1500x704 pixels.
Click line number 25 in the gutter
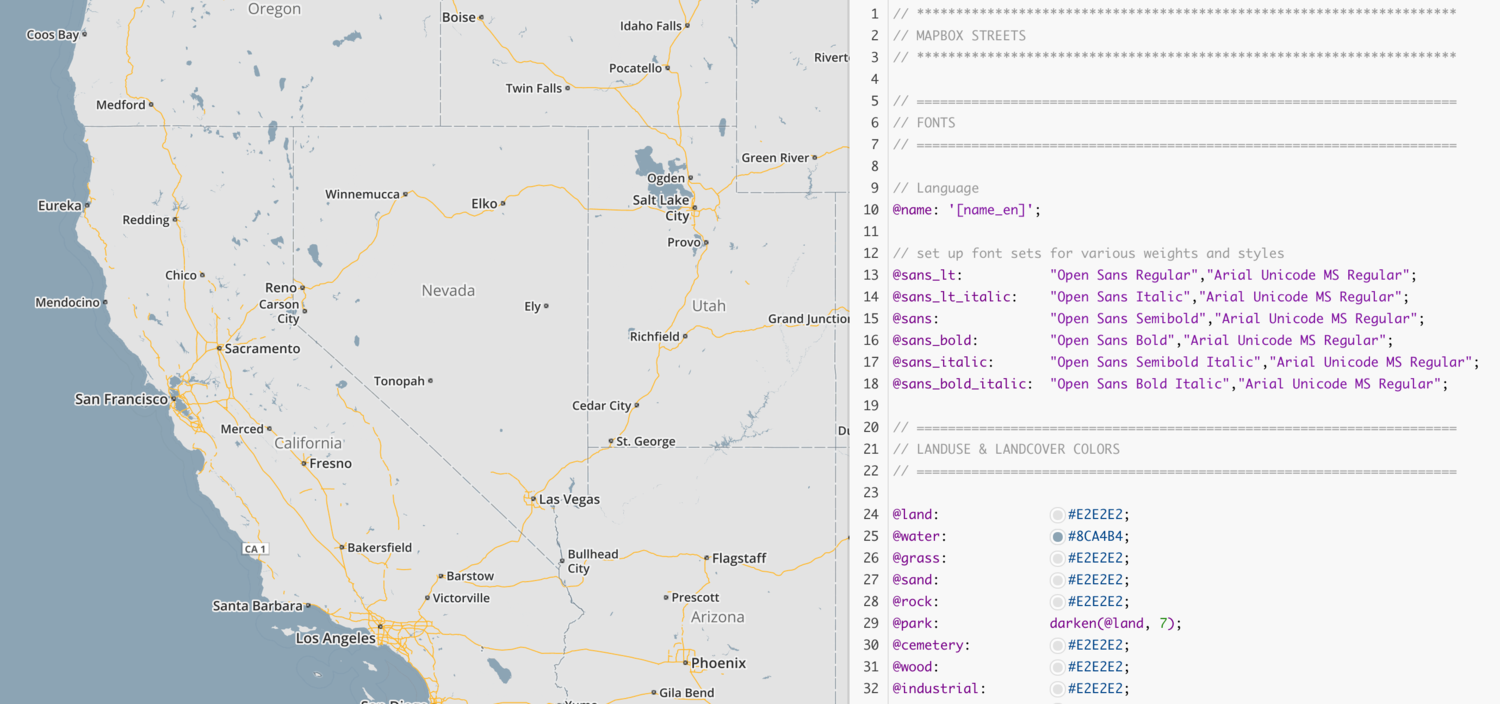click(x=871, y=537)
